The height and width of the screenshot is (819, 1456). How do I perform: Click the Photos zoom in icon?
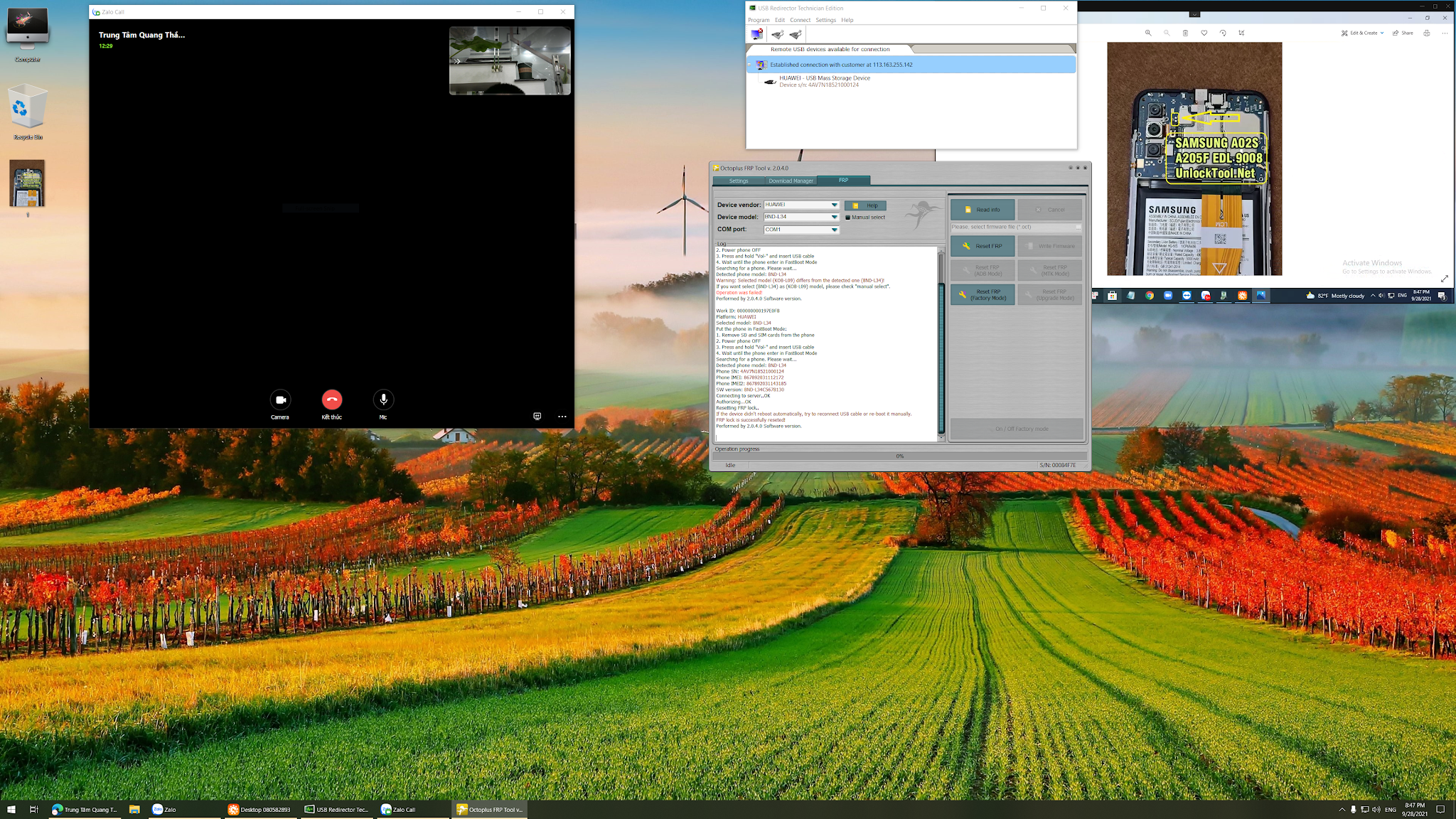tap(1148, 33)
